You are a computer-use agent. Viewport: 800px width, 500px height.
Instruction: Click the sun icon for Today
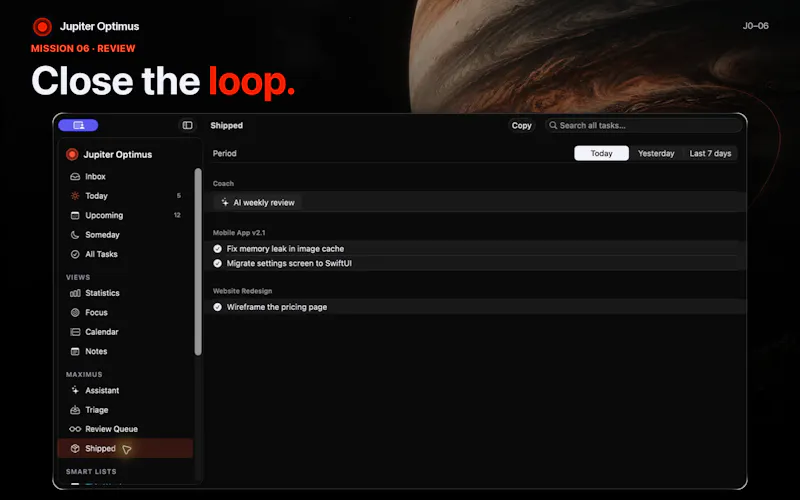pos(75,196)
